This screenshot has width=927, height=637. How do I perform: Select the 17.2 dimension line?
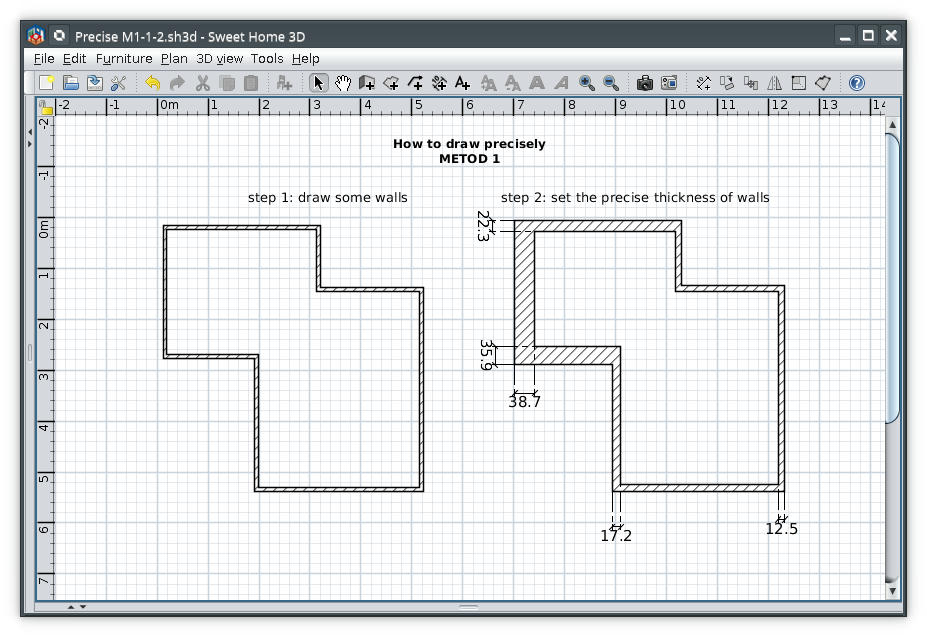click(617, 527)
